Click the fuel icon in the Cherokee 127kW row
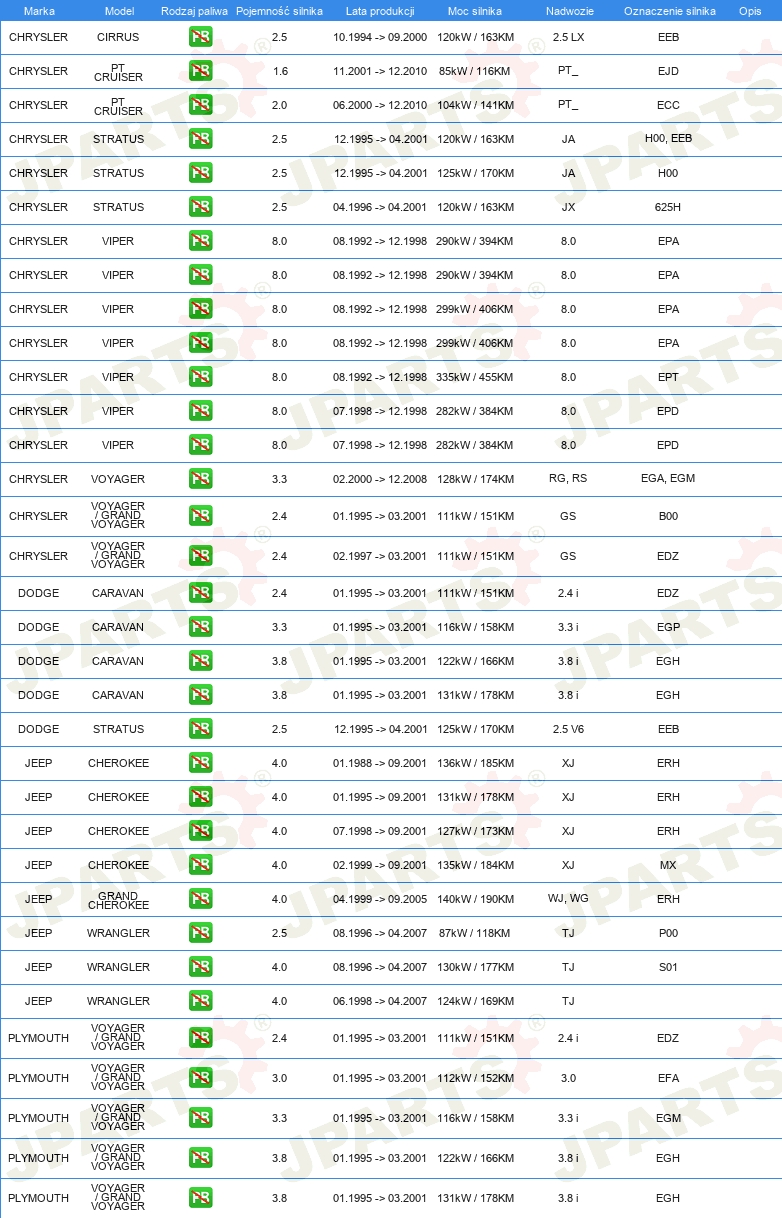 click(x=200, y=832)
